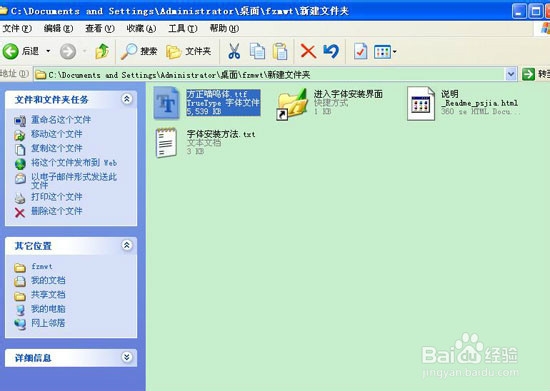Click 重命名这个文件 link
The height and width of the screenshot is (391, 550).
61,120
